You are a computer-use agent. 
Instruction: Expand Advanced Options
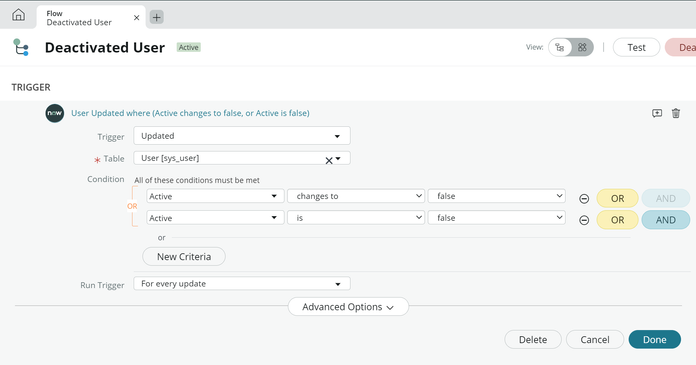tap(348, 307)
